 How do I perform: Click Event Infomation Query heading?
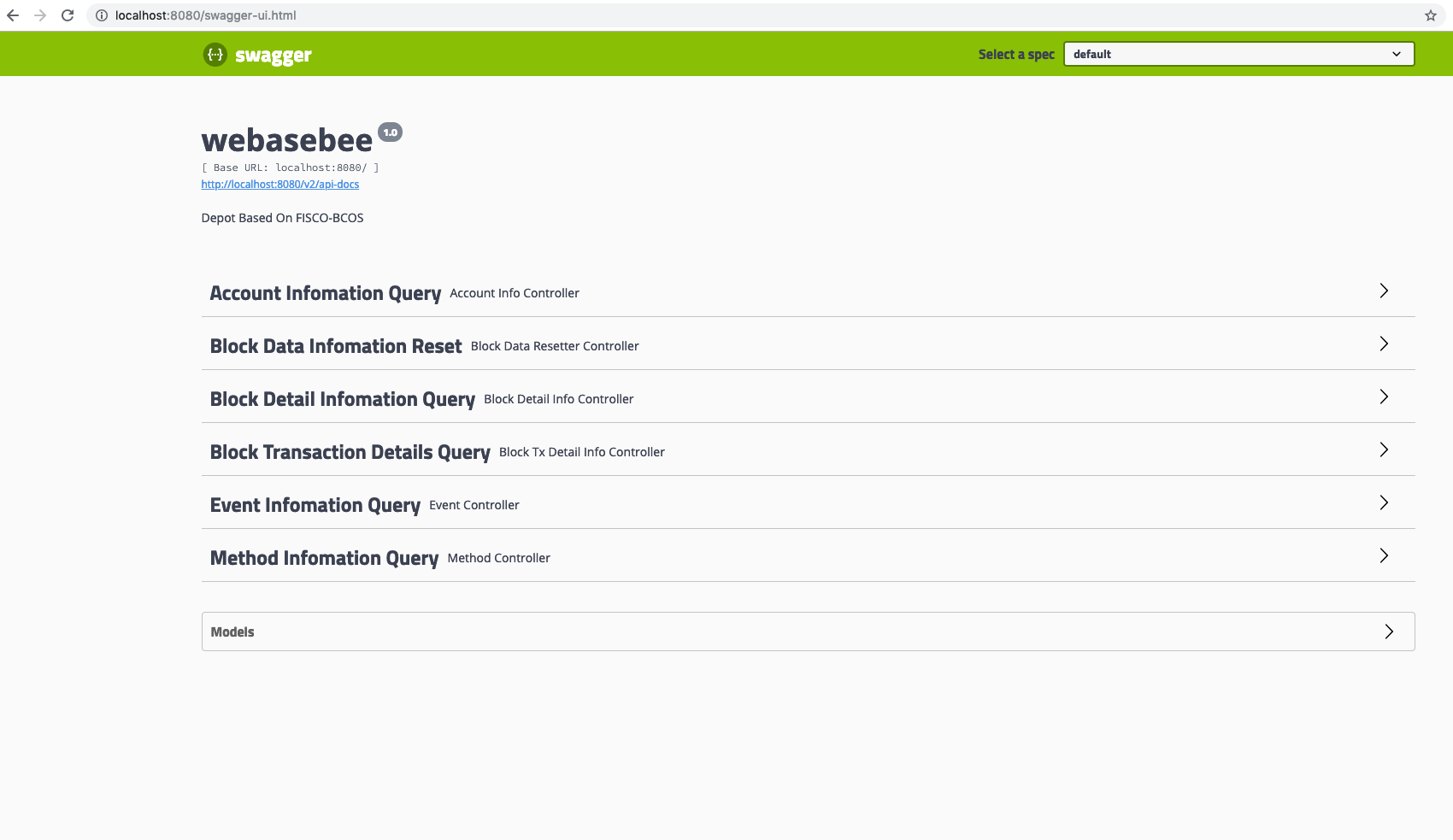point(315,505)
